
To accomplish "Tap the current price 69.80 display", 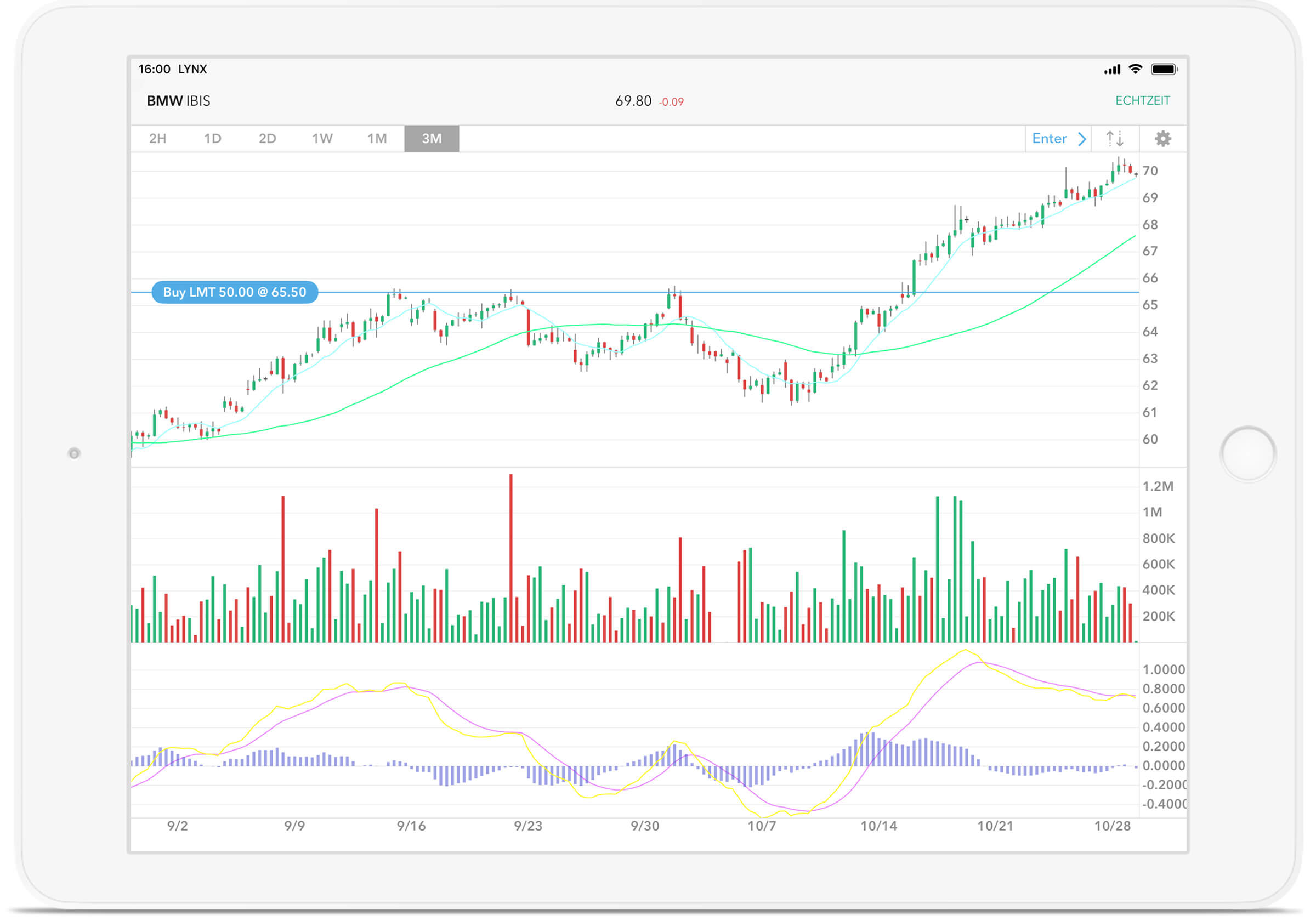I will 633,101.
